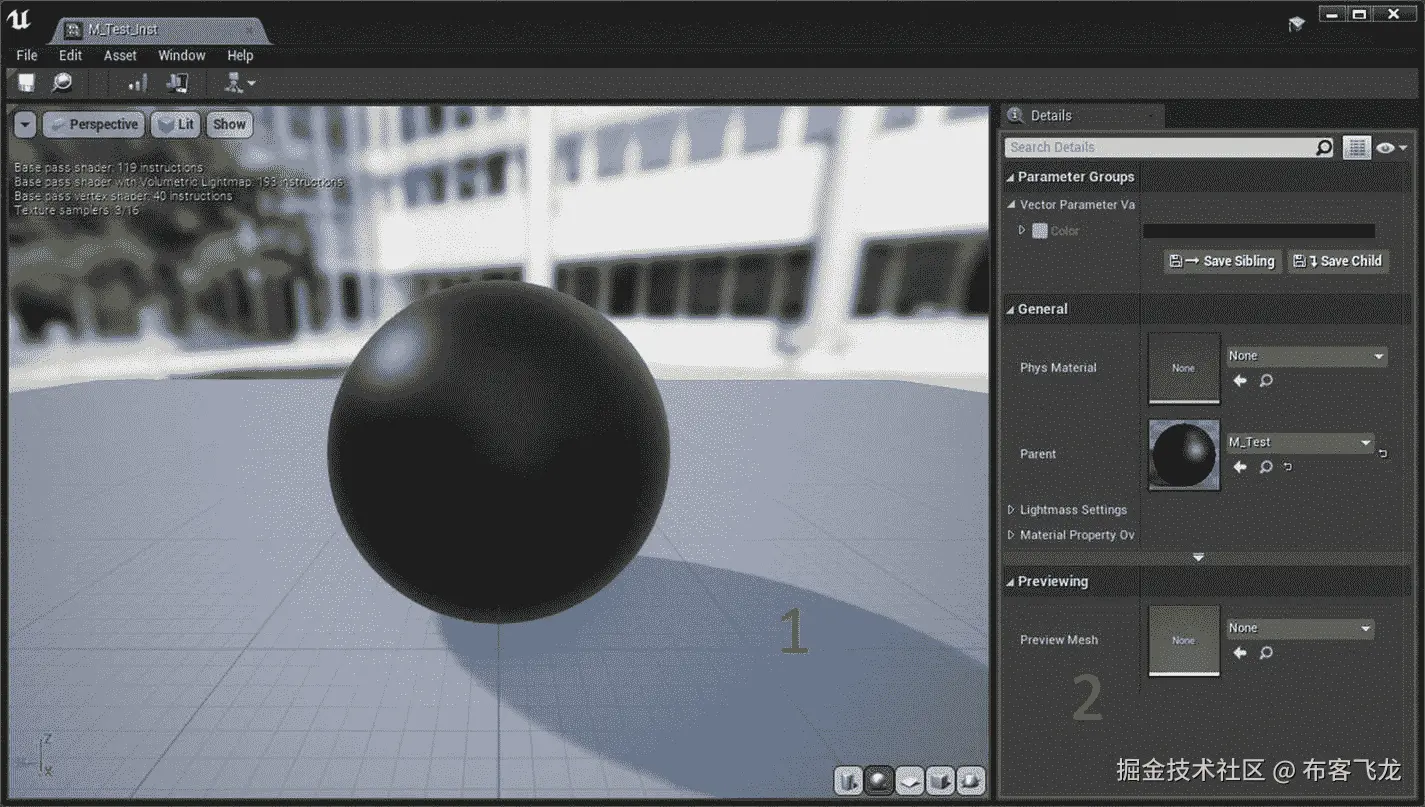Use selected asset arrow for Preview Mesh
This screenshot has height=807, width=1425.
[1240, 653]
